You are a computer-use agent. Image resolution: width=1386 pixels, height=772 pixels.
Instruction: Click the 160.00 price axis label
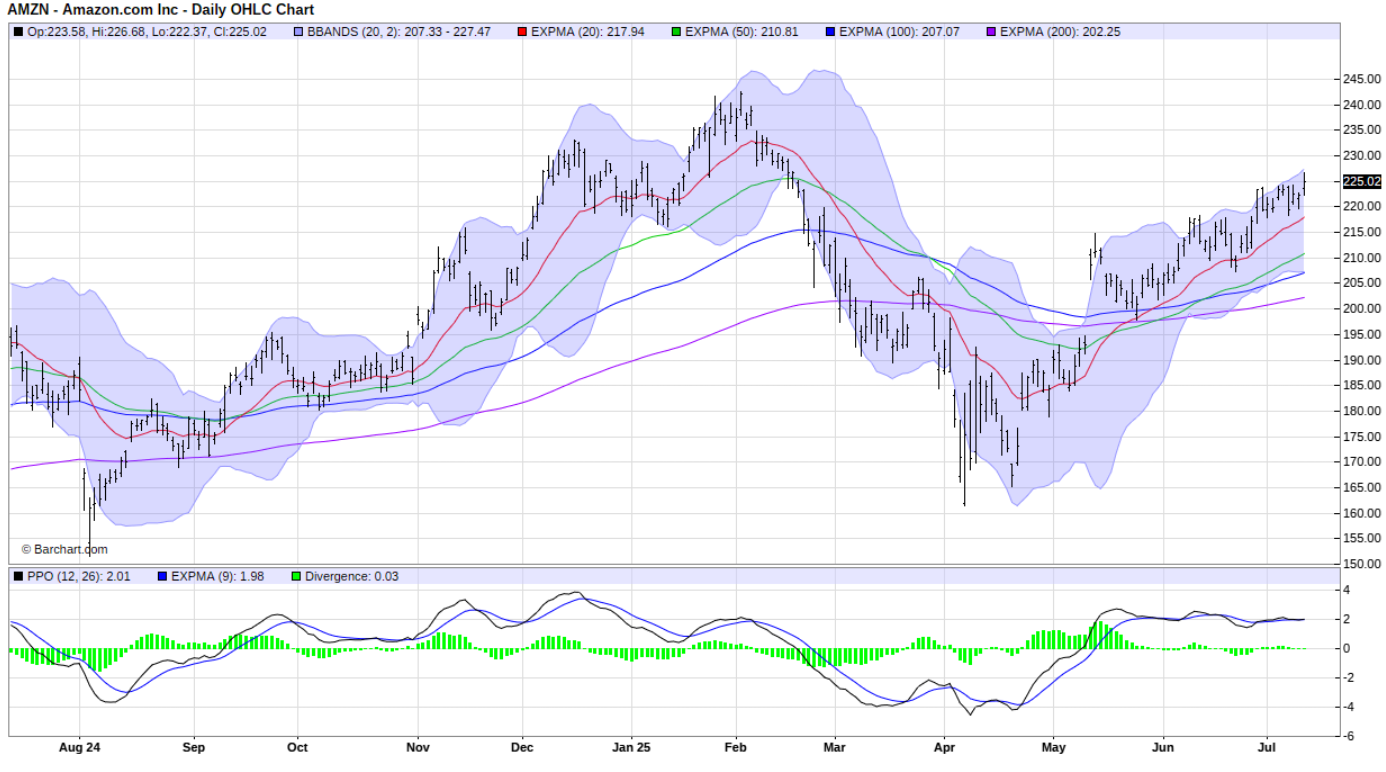(x=1363, y=513)
